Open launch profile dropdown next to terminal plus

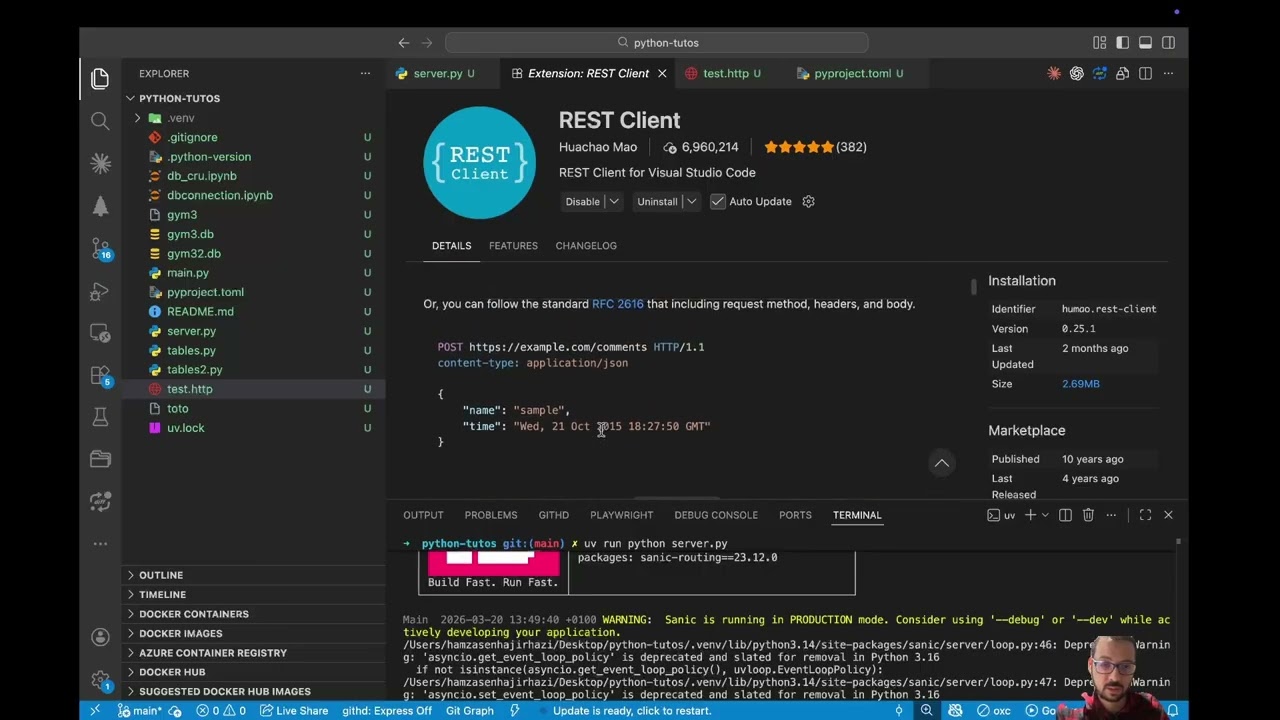click(x=1045, y=515)
